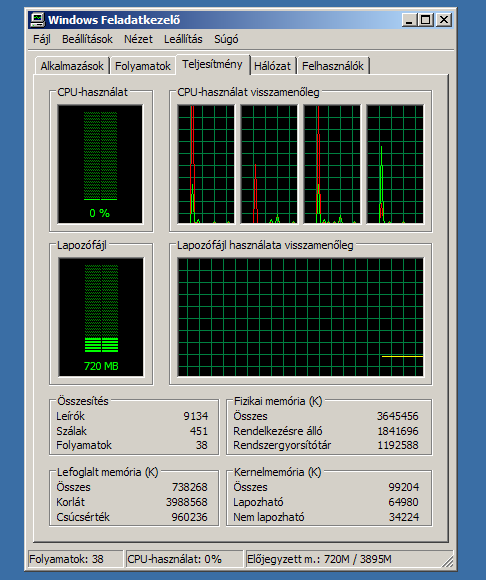Click the CPU-használat 0 % gauge
The height and width of the screenshot is (580, 486).
tap(100, 164)
